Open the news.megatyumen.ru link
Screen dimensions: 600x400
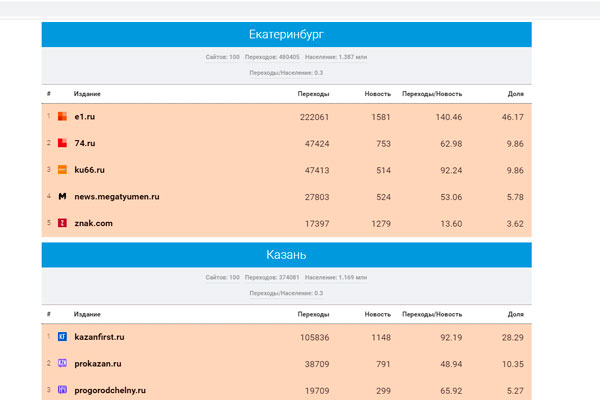pos(117,197)
